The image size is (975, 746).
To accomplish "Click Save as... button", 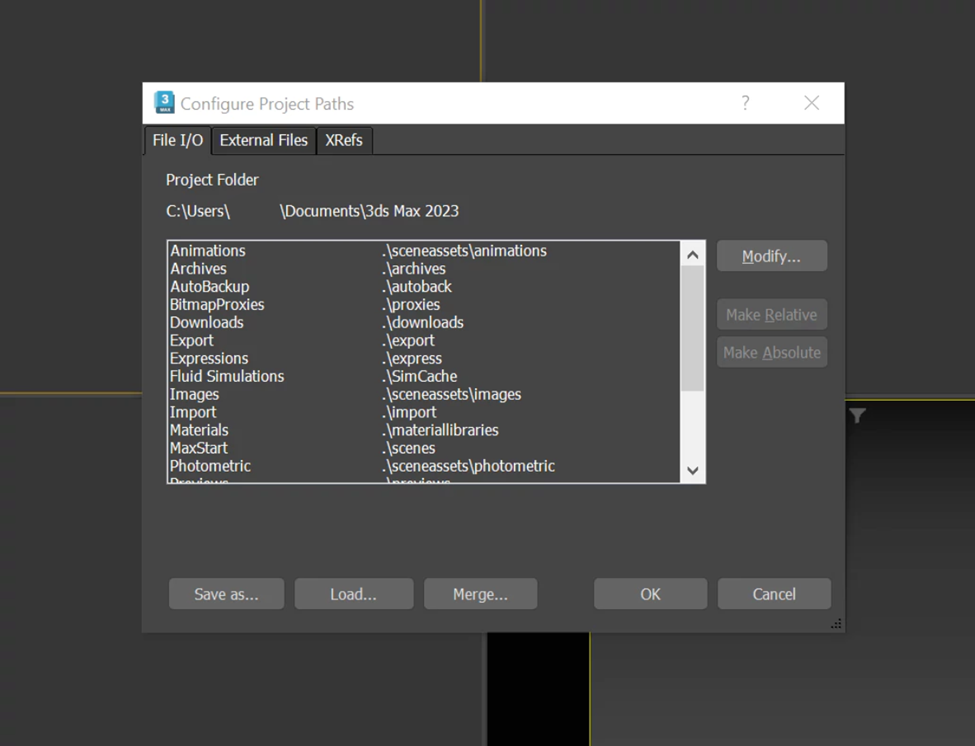I will point(226,594).
